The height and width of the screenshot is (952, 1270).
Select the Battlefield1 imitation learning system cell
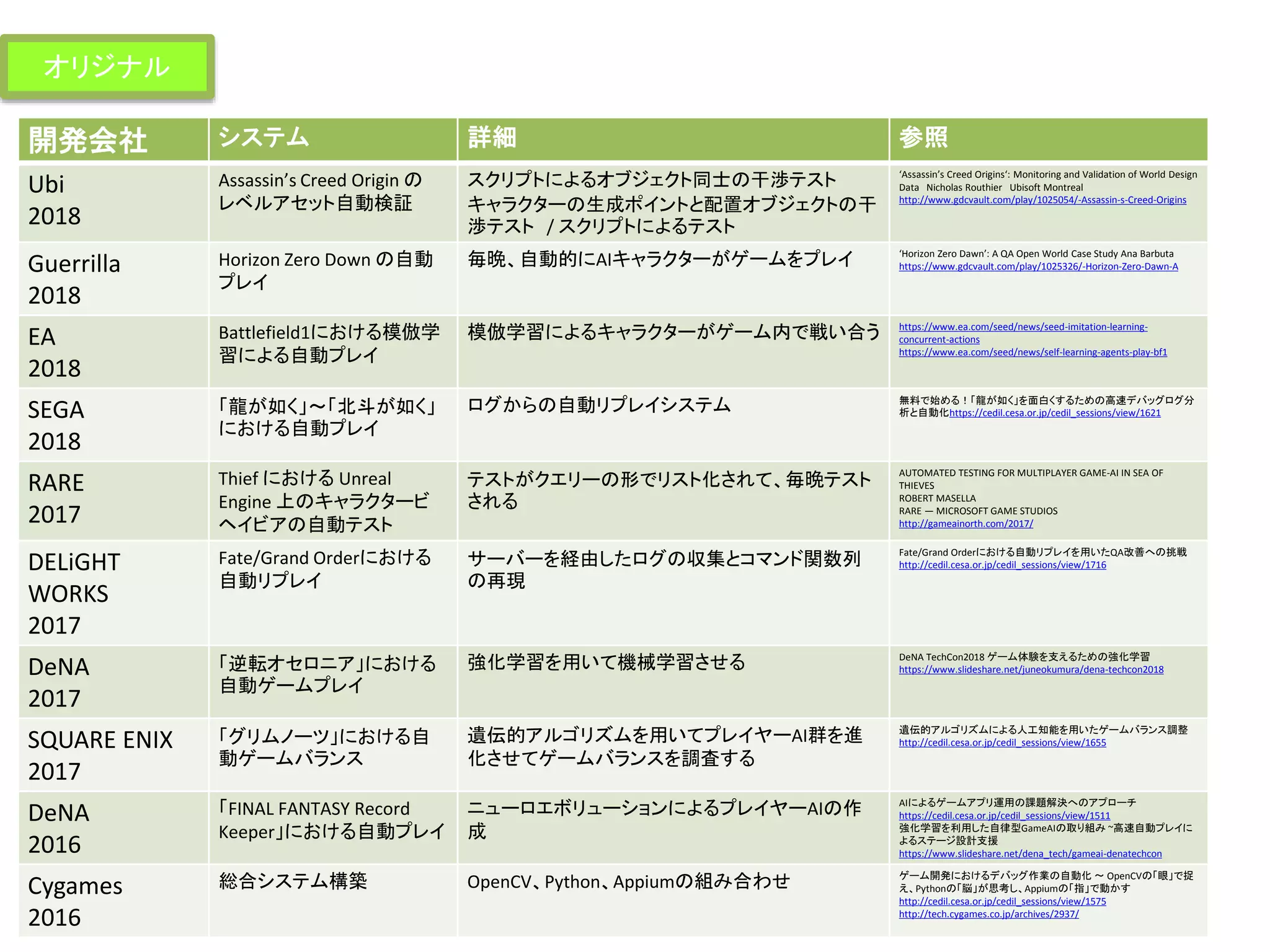[x=333, y=352]
